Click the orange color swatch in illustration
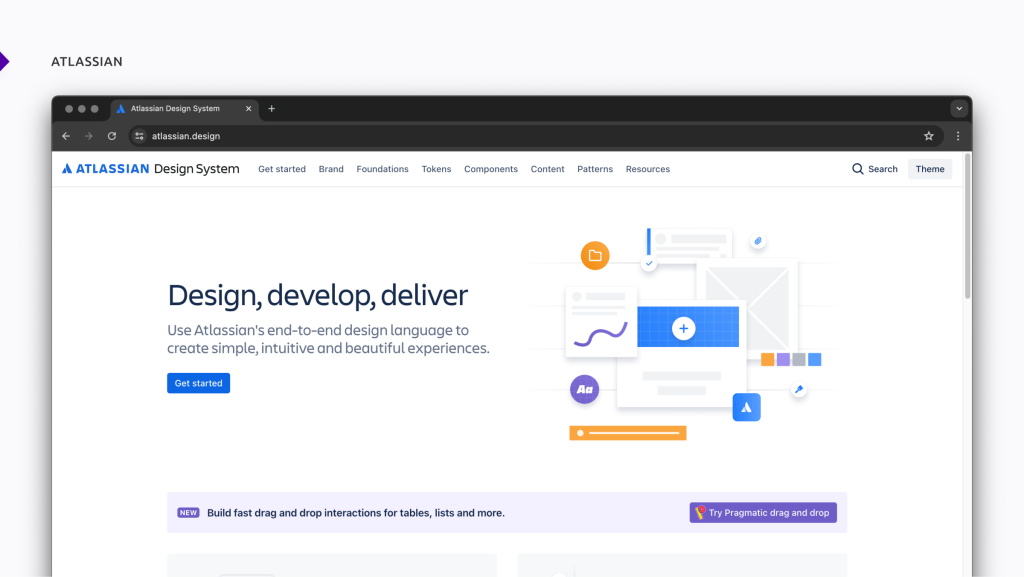The height and width of the screenshot is (577, 1024). pos(767,360)
